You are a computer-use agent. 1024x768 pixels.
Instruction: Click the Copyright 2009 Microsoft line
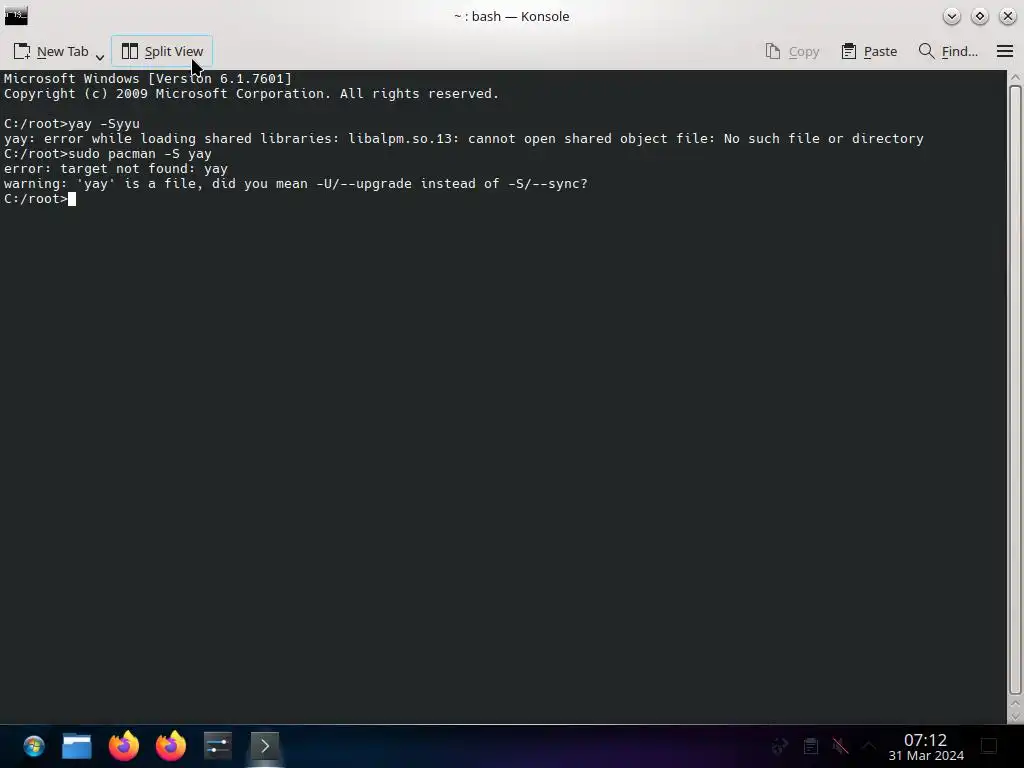[251, 93]
